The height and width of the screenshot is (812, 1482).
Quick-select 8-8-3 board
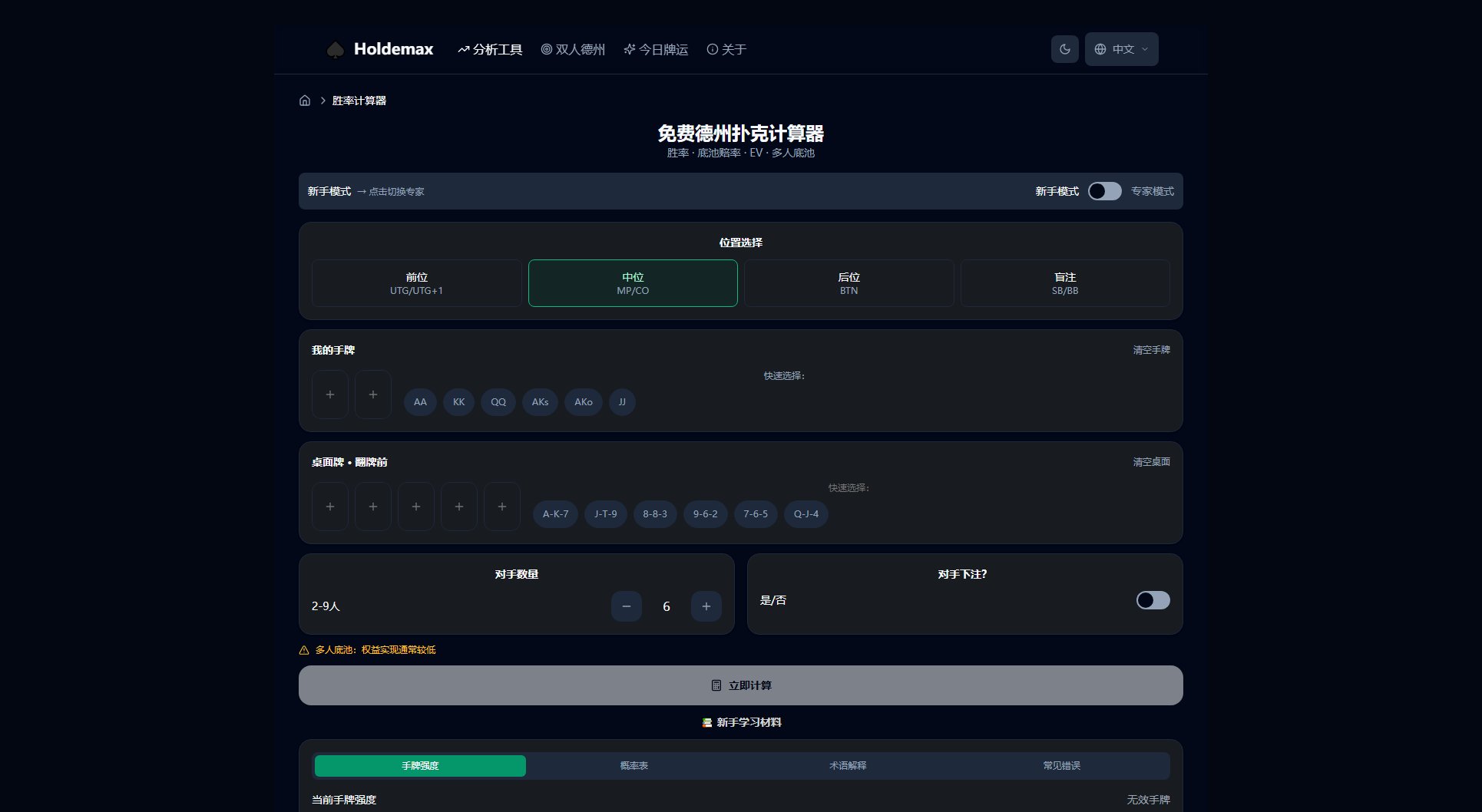[655, 514]
